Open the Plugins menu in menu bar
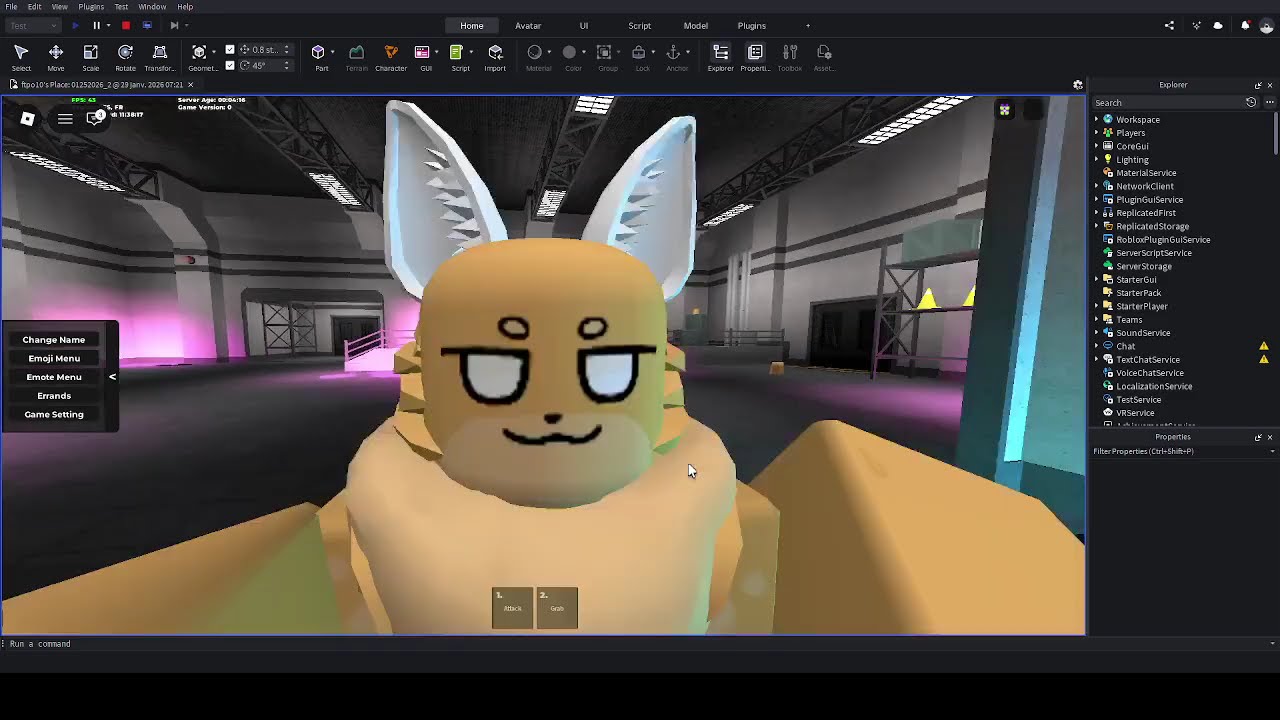 pyautogui.click(x=91, y=7)
